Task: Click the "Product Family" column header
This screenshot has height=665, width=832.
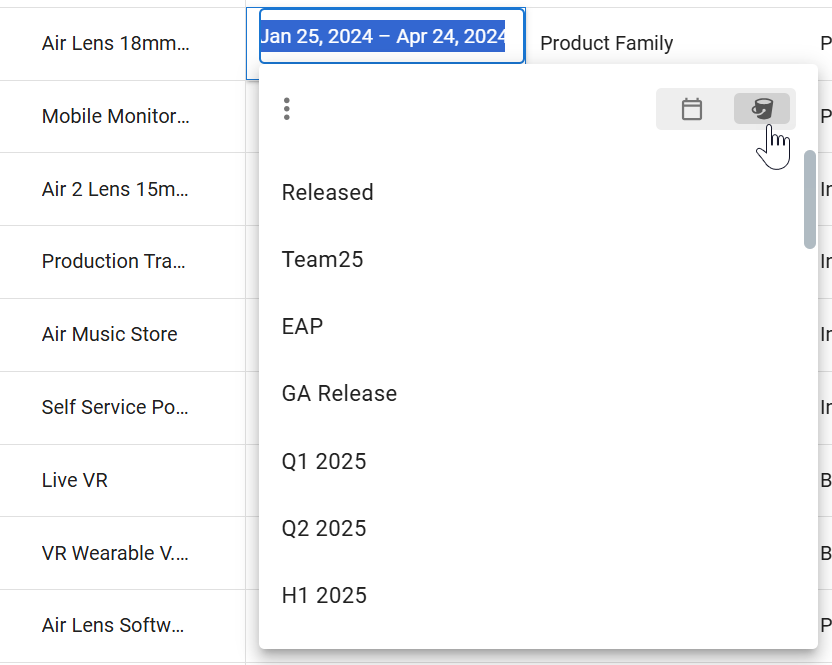Action: (x=607, y=43)
